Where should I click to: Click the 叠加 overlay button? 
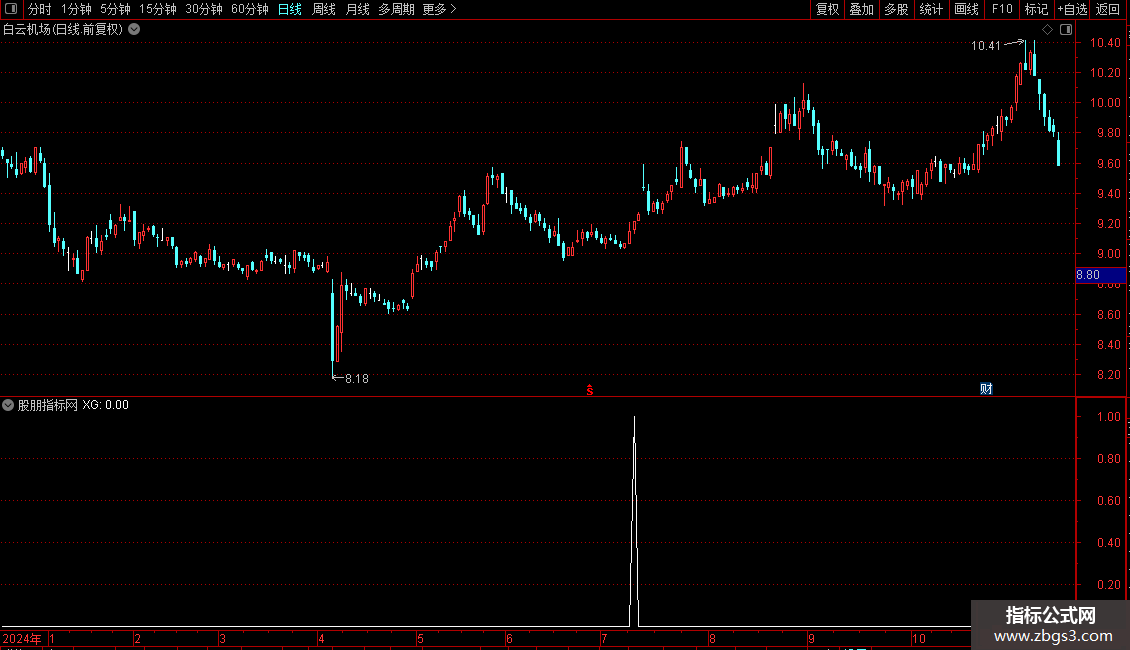[861, 9]
